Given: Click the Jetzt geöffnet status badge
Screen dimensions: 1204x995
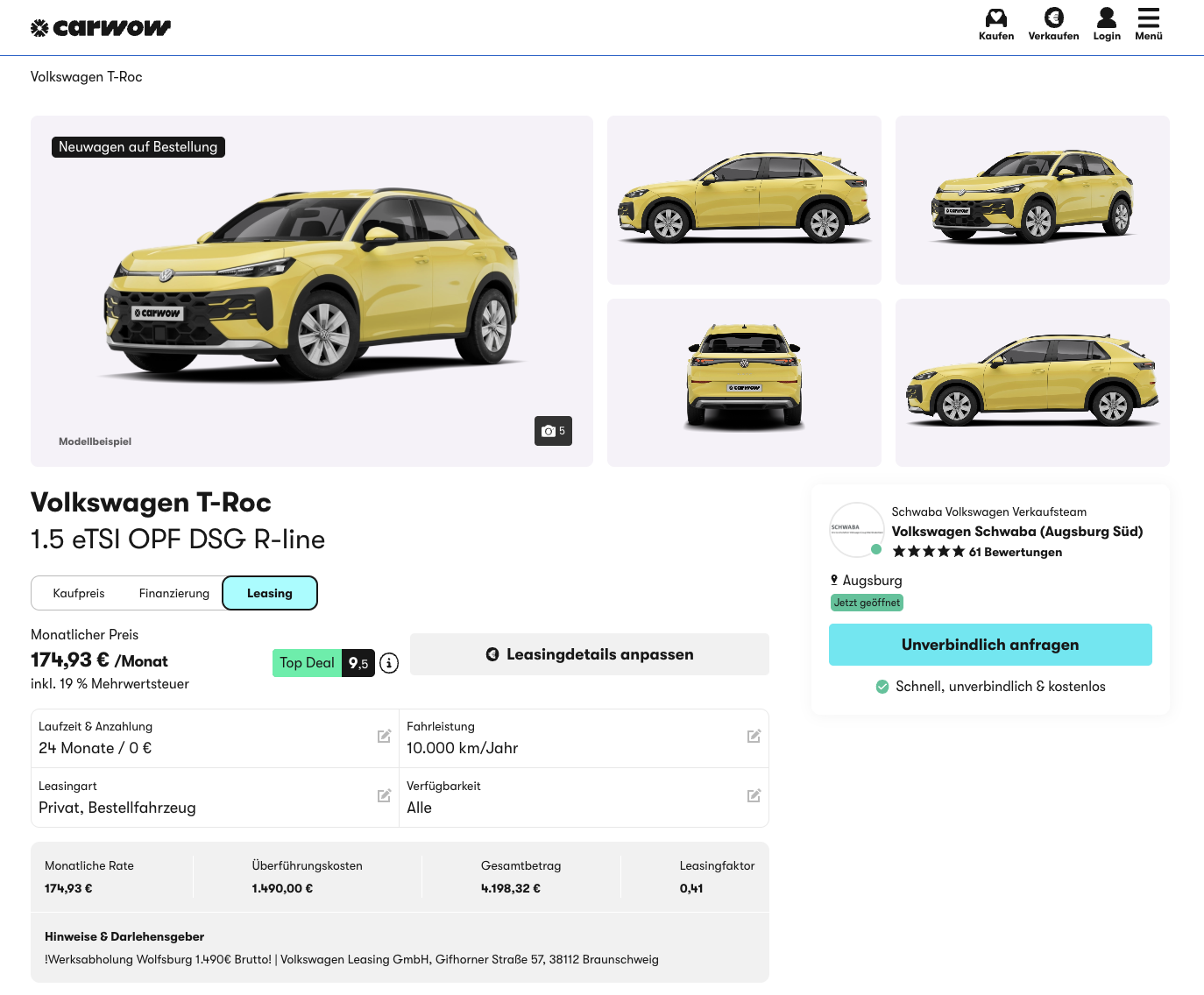Looking at the screenshot, I should click(867, 603).
